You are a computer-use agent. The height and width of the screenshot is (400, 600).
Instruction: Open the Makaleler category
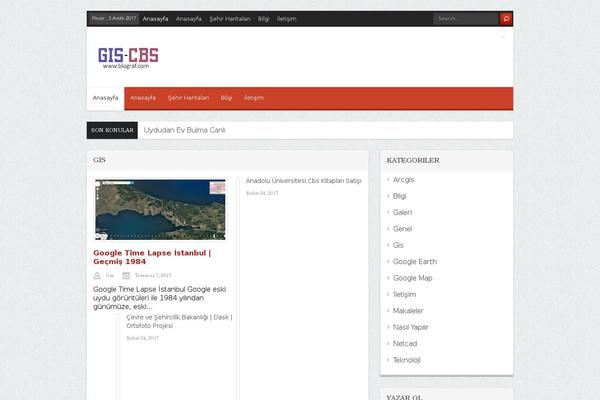pyautogui.click(x=408, y=311)
